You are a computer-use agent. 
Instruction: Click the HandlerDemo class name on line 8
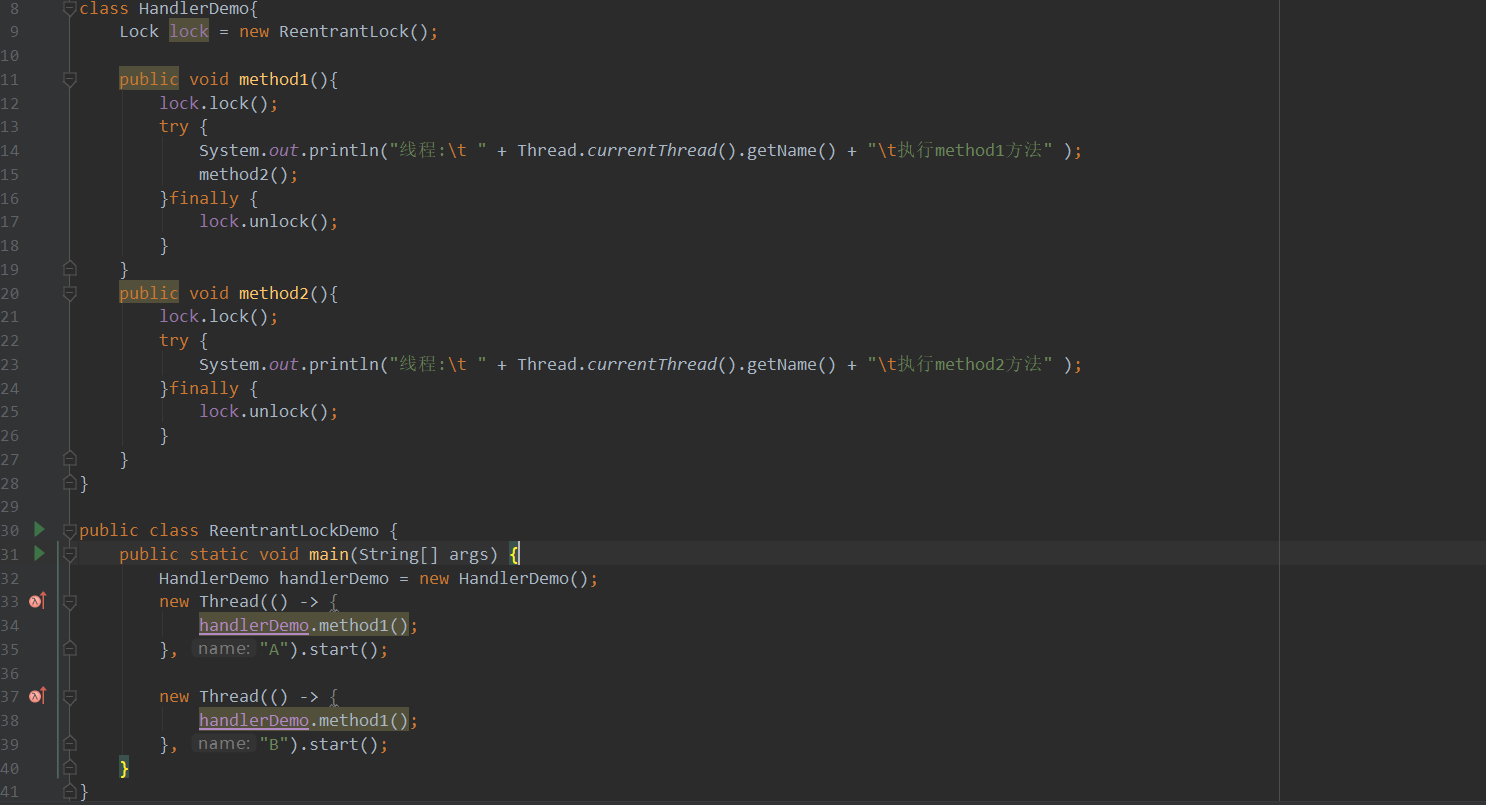[x=194, y=8]
